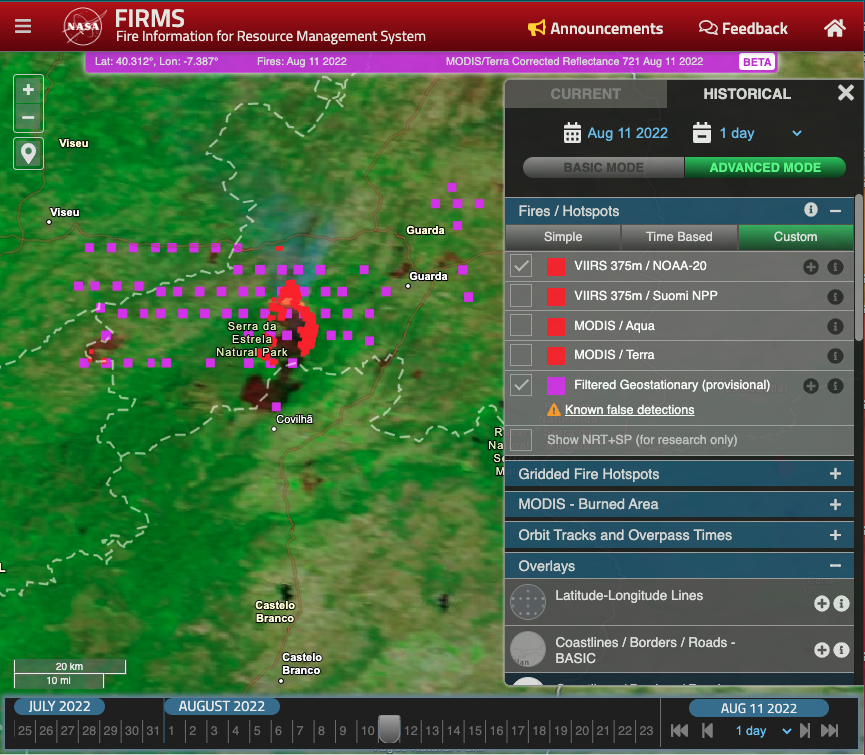865x755 pixels.
Task: Select the Time Based fires tab
Action: click(679, 237)
